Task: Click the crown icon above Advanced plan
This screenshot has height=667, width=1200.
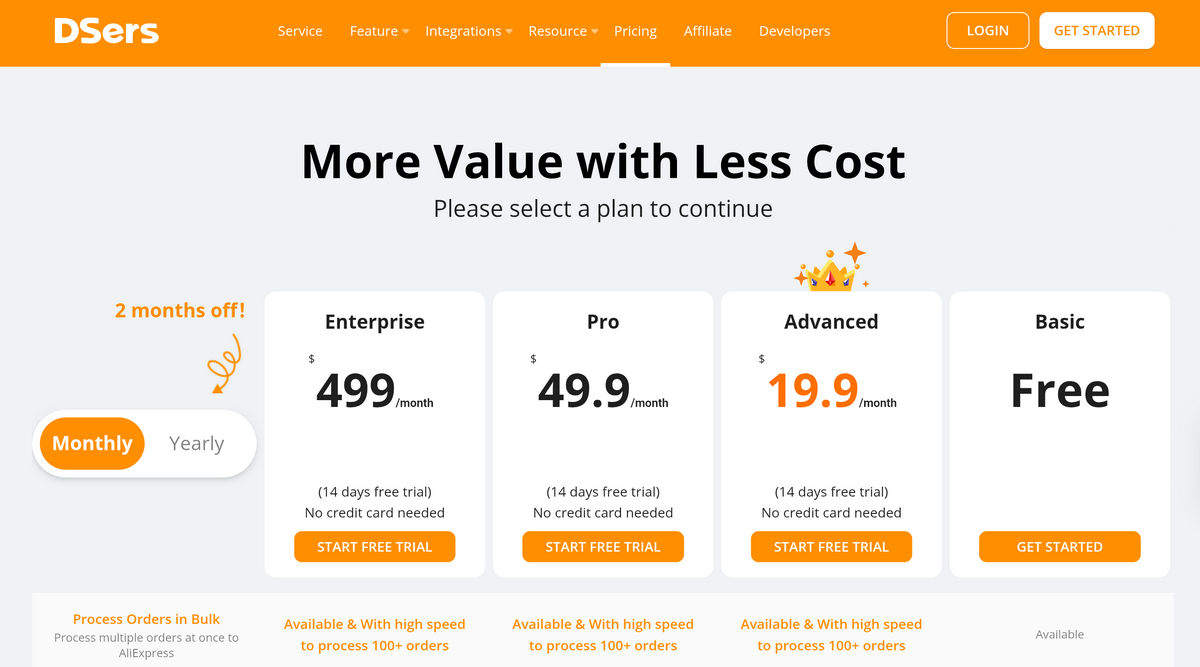Action: (x=831, y=271)
